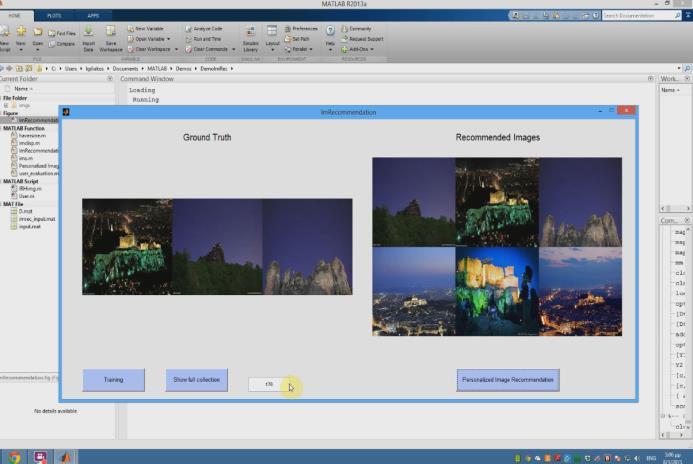693x464 pixels.
Task: Select the mrec_input.mat file
Action: point(37,219)
